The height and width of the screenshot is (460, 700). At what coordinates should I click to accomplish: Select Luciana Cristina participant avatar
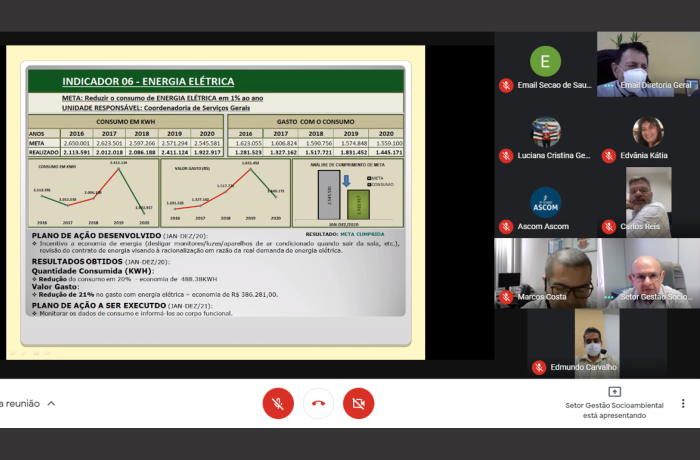pos(545,132)
